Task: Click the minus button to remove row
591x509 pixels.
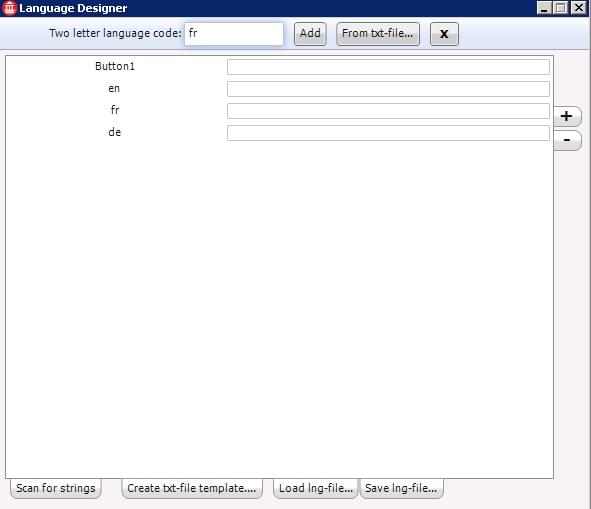Action: 567,140
